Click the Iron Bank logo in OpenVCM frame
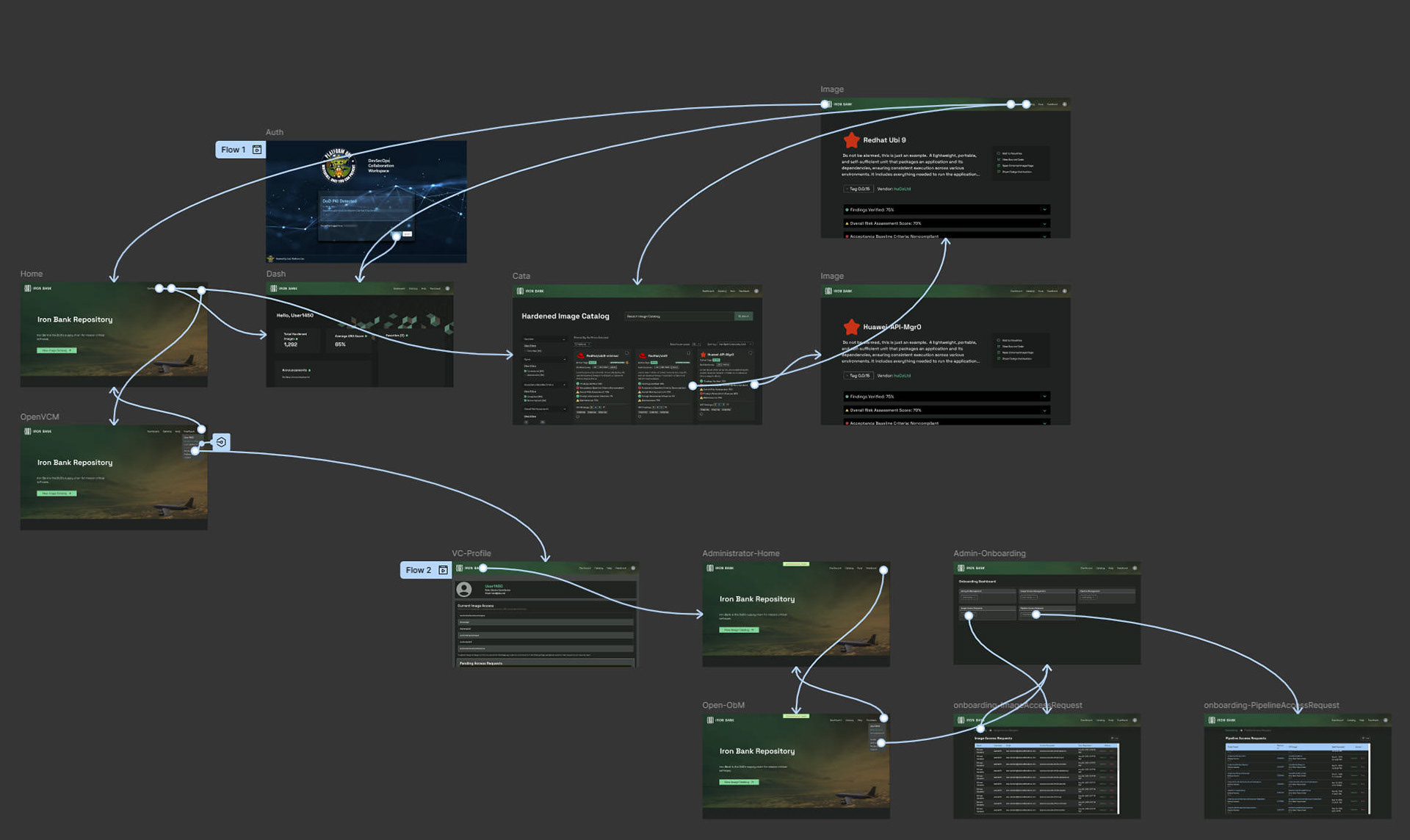The image size is (1410, 840). click(x=38, y=432)
